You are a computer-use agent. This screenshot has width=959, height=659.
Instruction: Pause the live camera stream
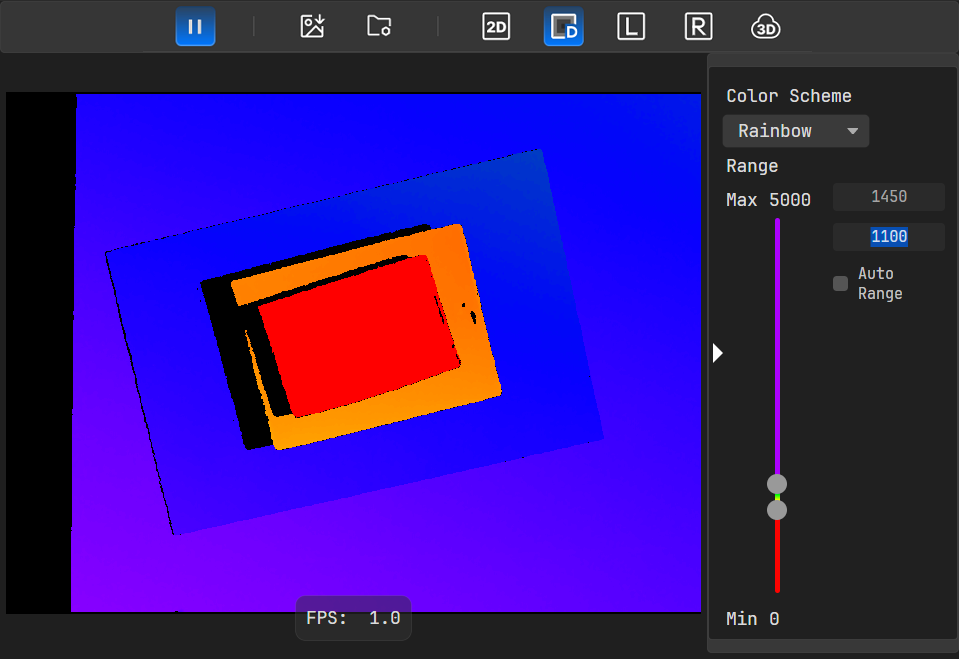coord(195,27)
